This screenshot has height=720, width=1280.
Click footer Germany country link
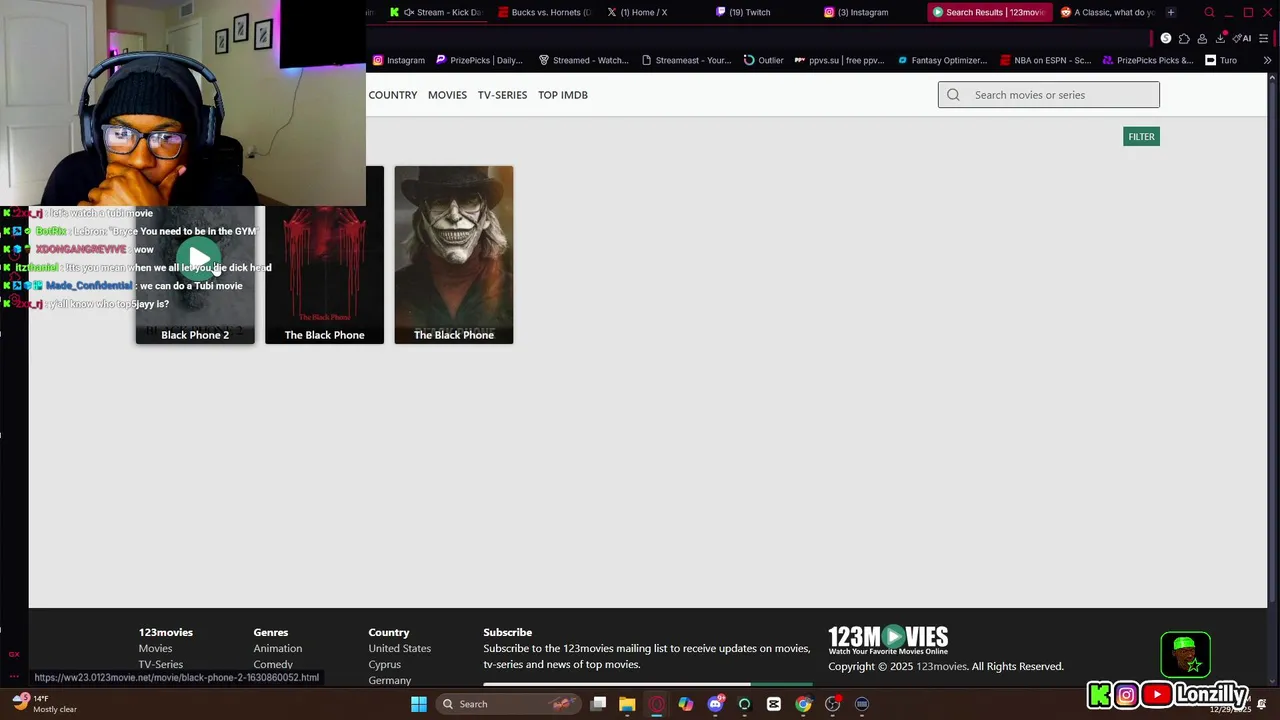389,680
